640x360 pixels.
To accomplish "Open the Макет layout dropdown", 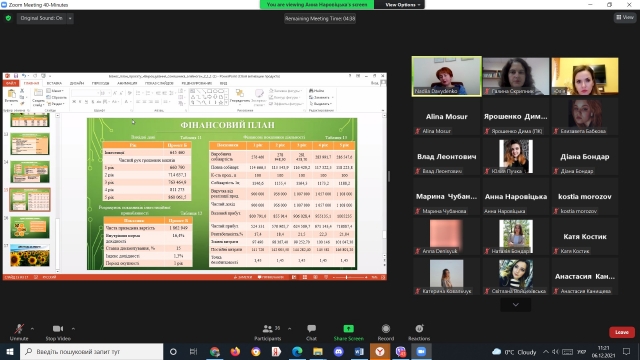I will pyautogui.click(x=55, y=91).
